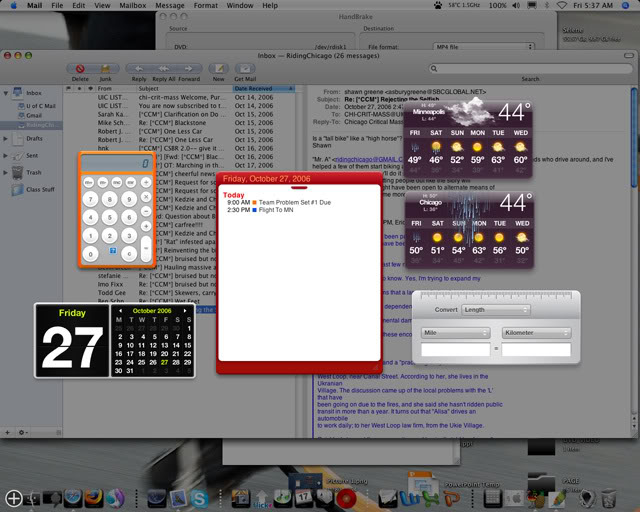Click the Minneapolis weather widget city name
Viewport: 640px width, 512px height.
coord(429,112)
